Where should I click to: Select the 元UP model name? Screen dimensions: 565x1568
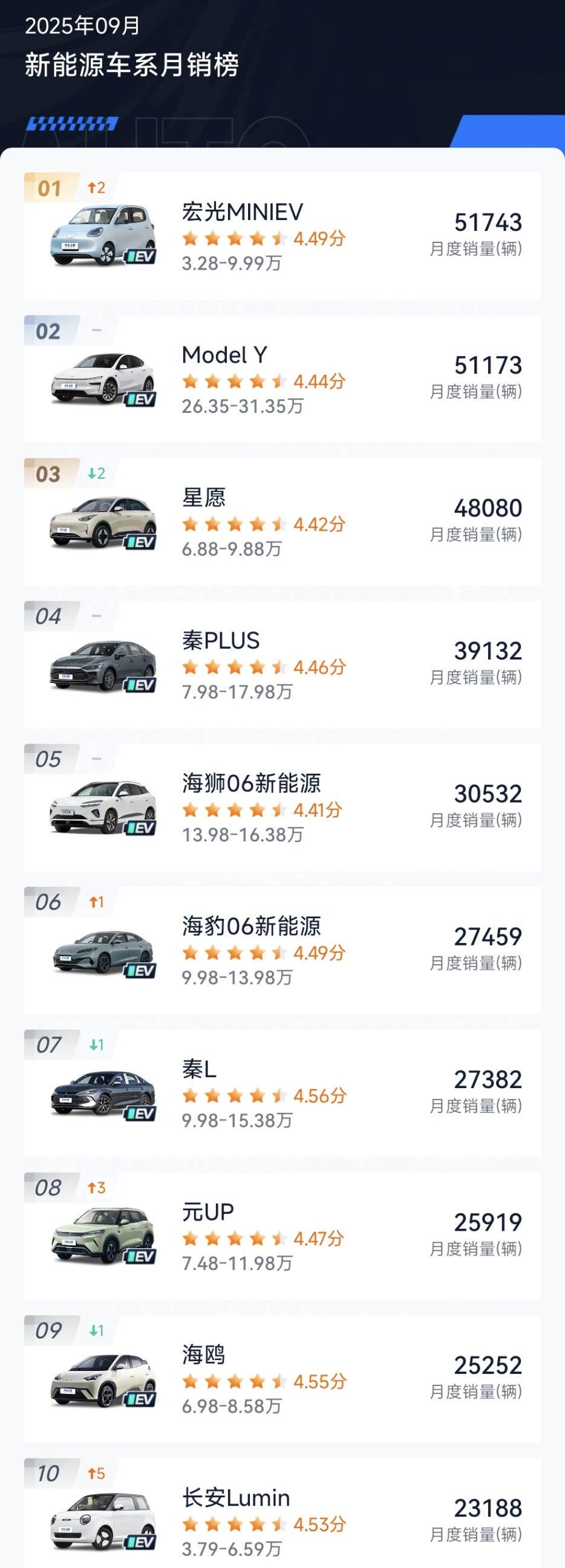207,1212
